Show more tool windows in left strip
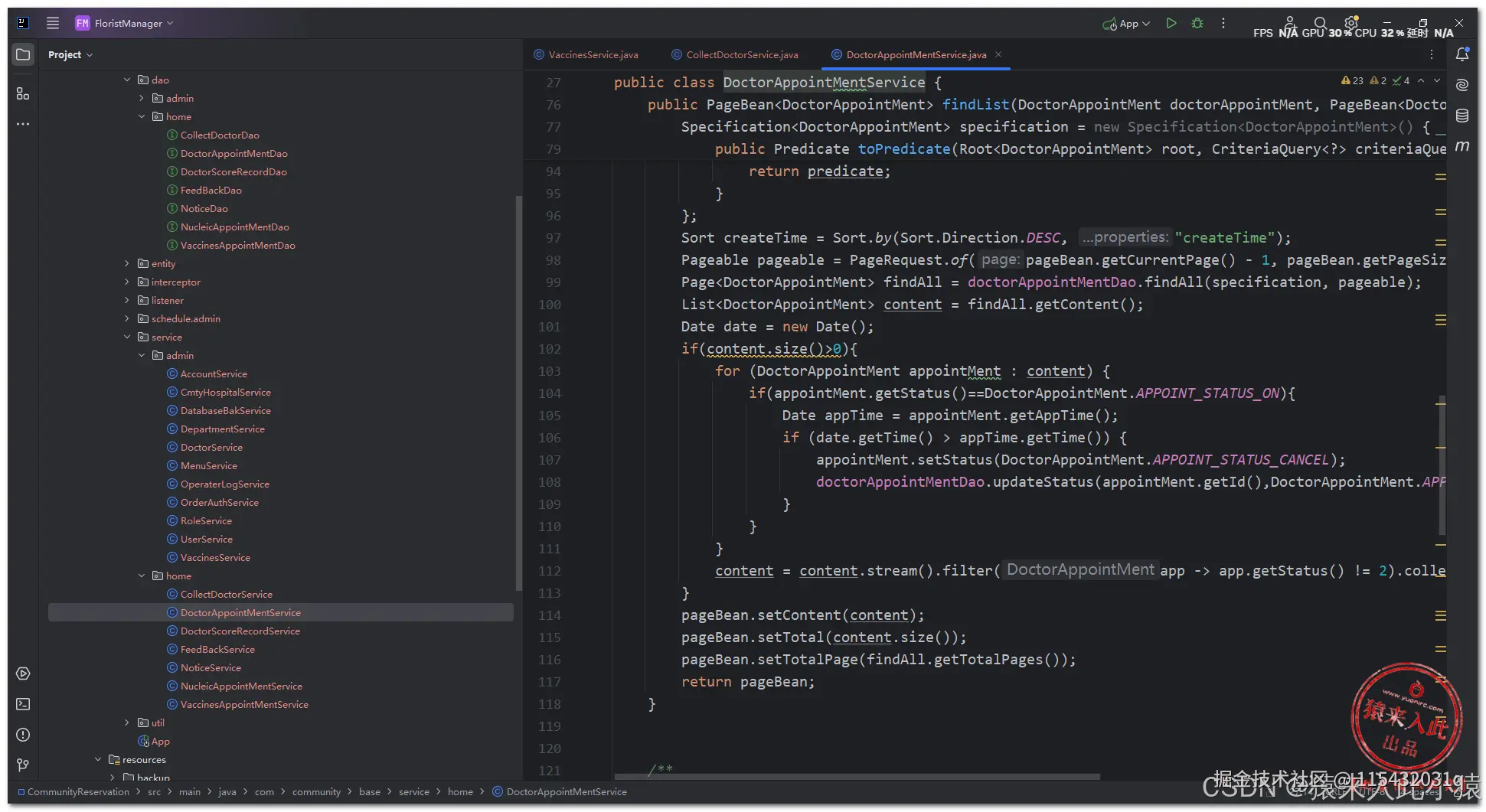Screen dimensions: 1486x812 23,124
